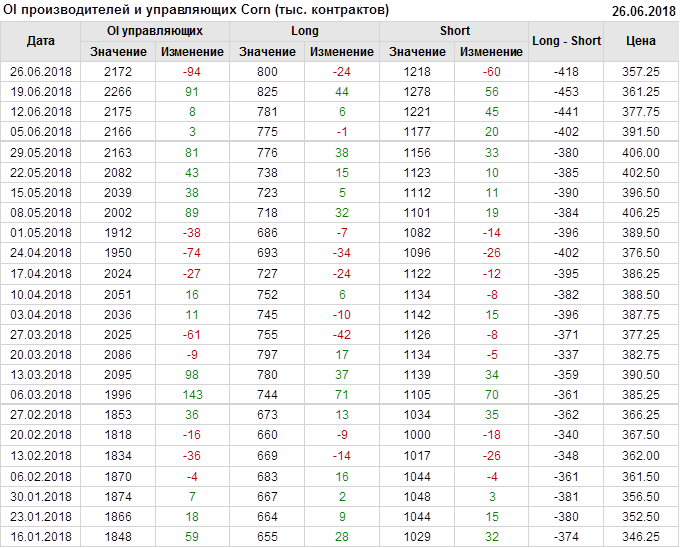Image resolution: width=680 pixels, height=548 pixels.
Task: Select the 29.05.2018 date cell
Action: (x=41, y=152)
